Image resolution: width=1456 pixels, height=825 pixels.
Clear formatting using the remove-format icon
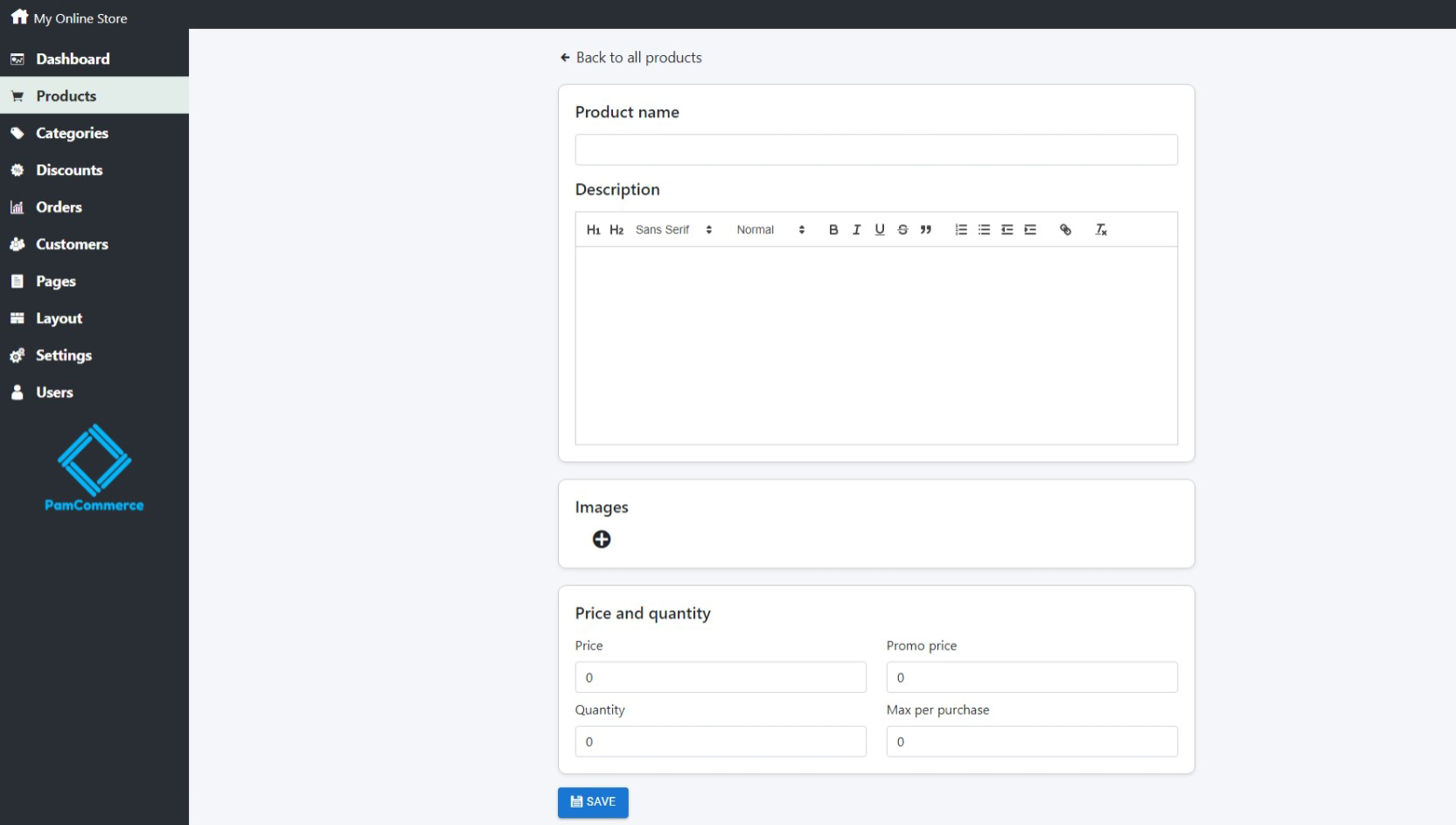(x=1100, y=229)
